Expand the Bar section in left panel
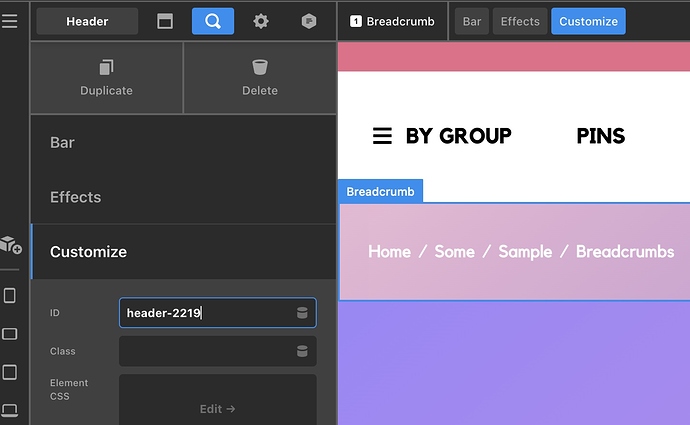Viewport: 690px width, 425px height. [x=183, y=143]
